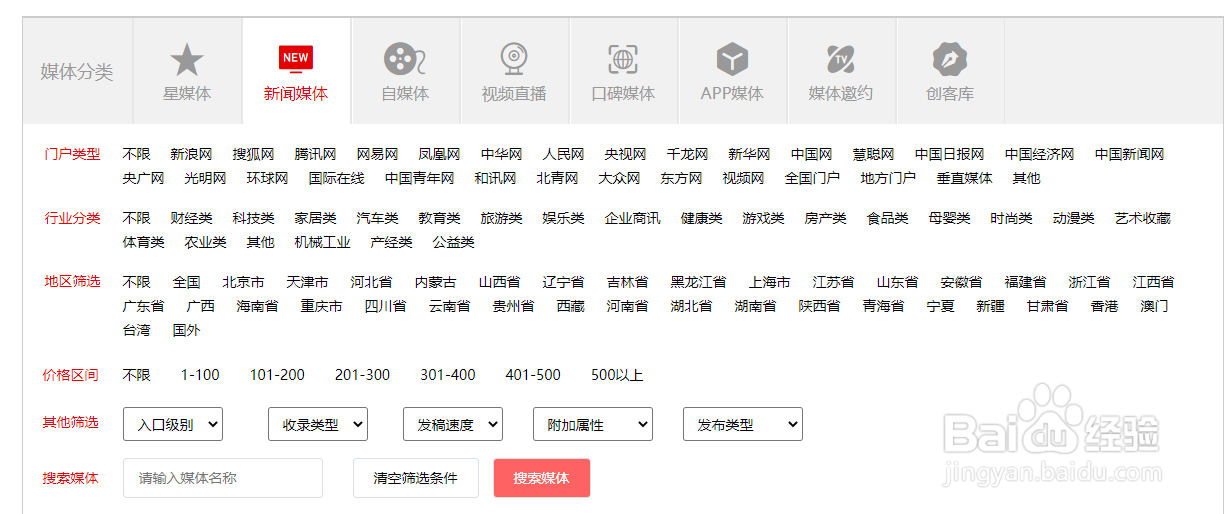Choose 腾讯网 portal filter

(315, 154)
